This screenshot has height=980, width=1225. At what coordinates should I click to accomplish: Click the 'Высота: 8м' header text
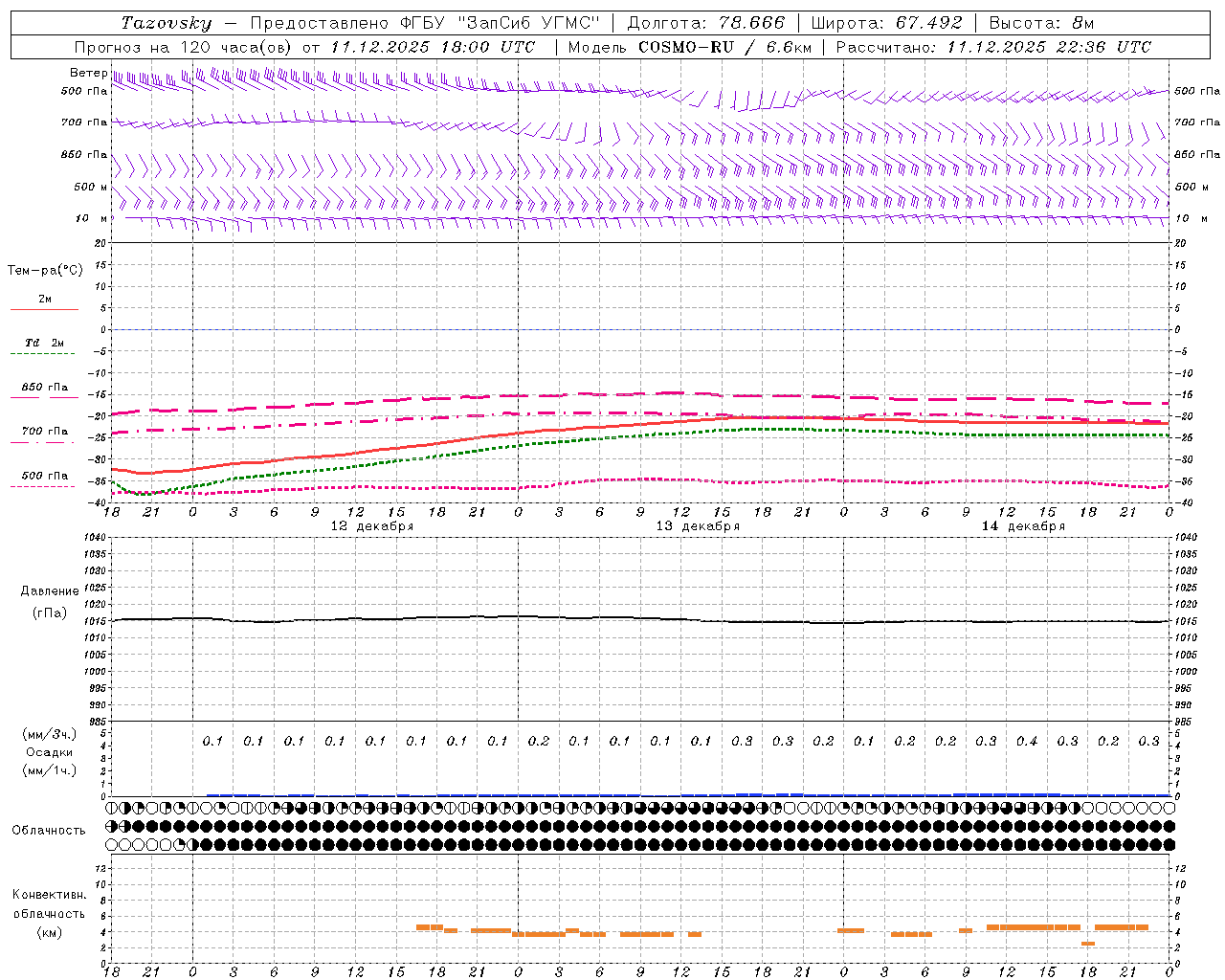click(1041, 23)
